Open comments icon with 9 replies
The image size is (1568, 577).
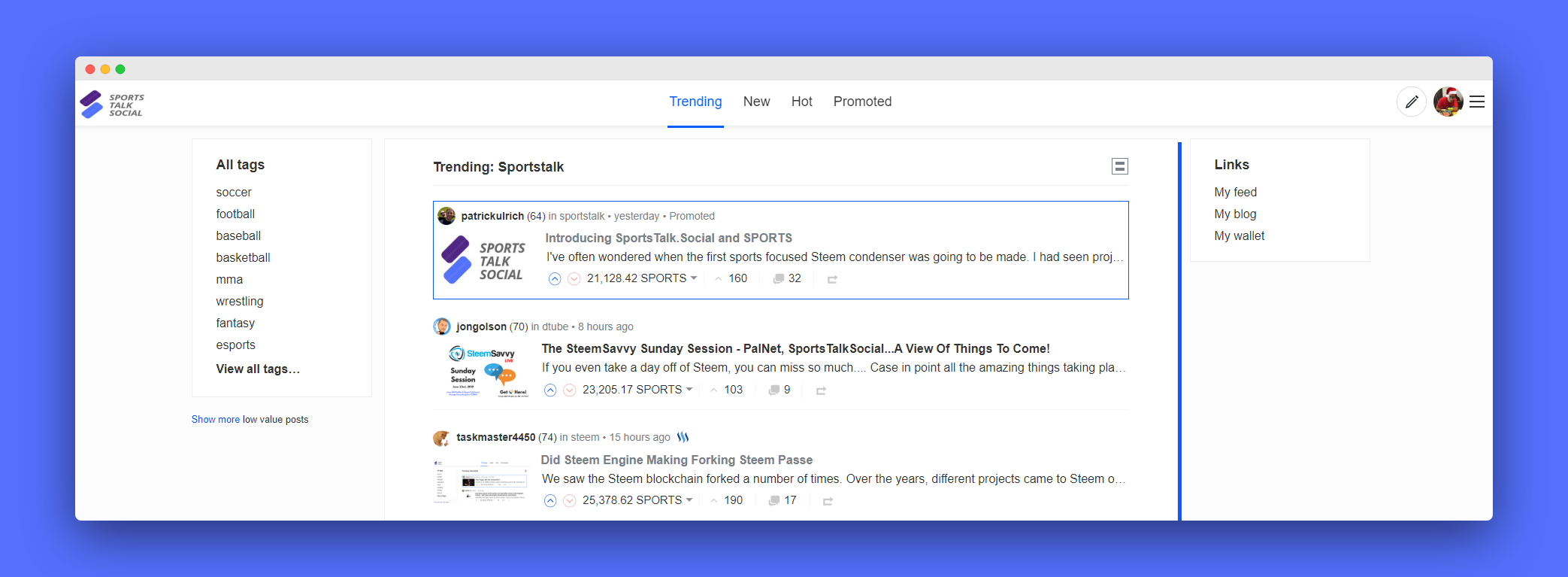tap(774, 390)
